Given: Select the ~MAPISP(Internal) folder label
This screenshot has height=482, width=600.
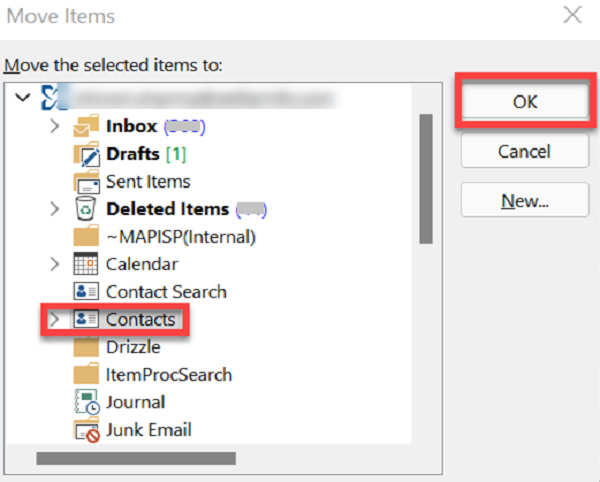Looking at the screenshot, I should [x=181, y=237].
